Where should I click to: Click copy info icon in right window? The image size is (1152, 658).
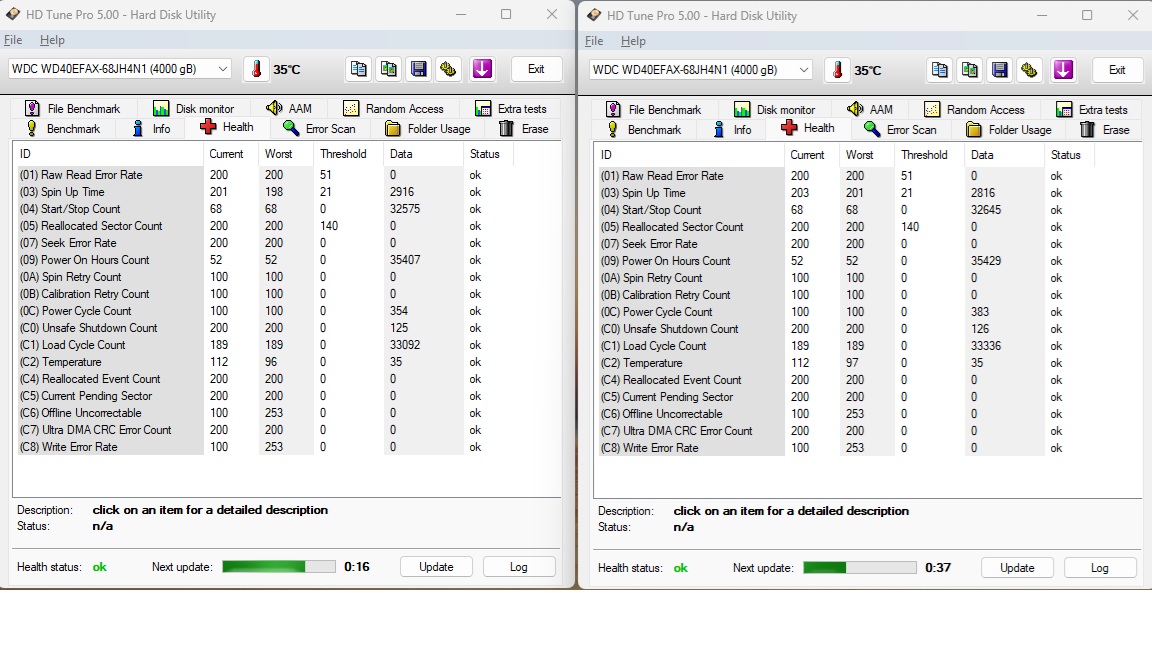[x=939, y=70]
